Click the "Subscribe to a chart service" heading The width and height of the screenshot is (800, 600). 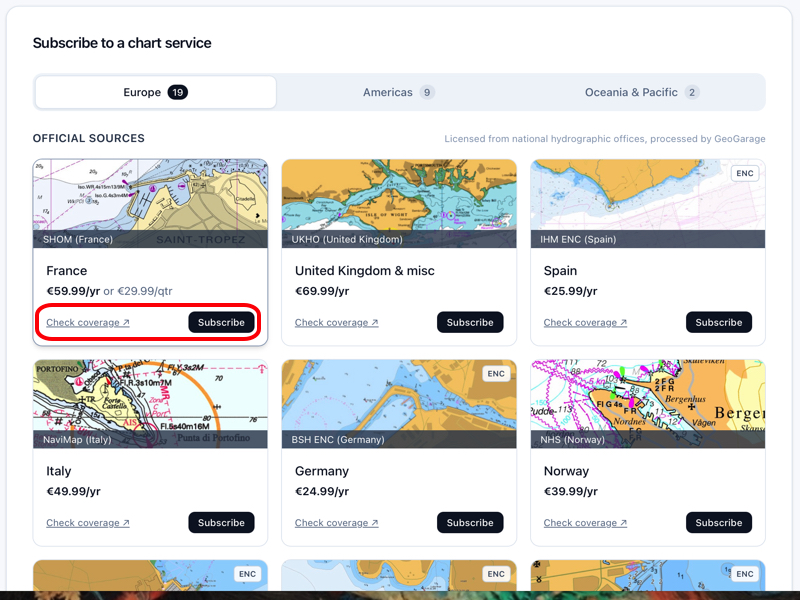pyautogui.click(x=122, y=43)
